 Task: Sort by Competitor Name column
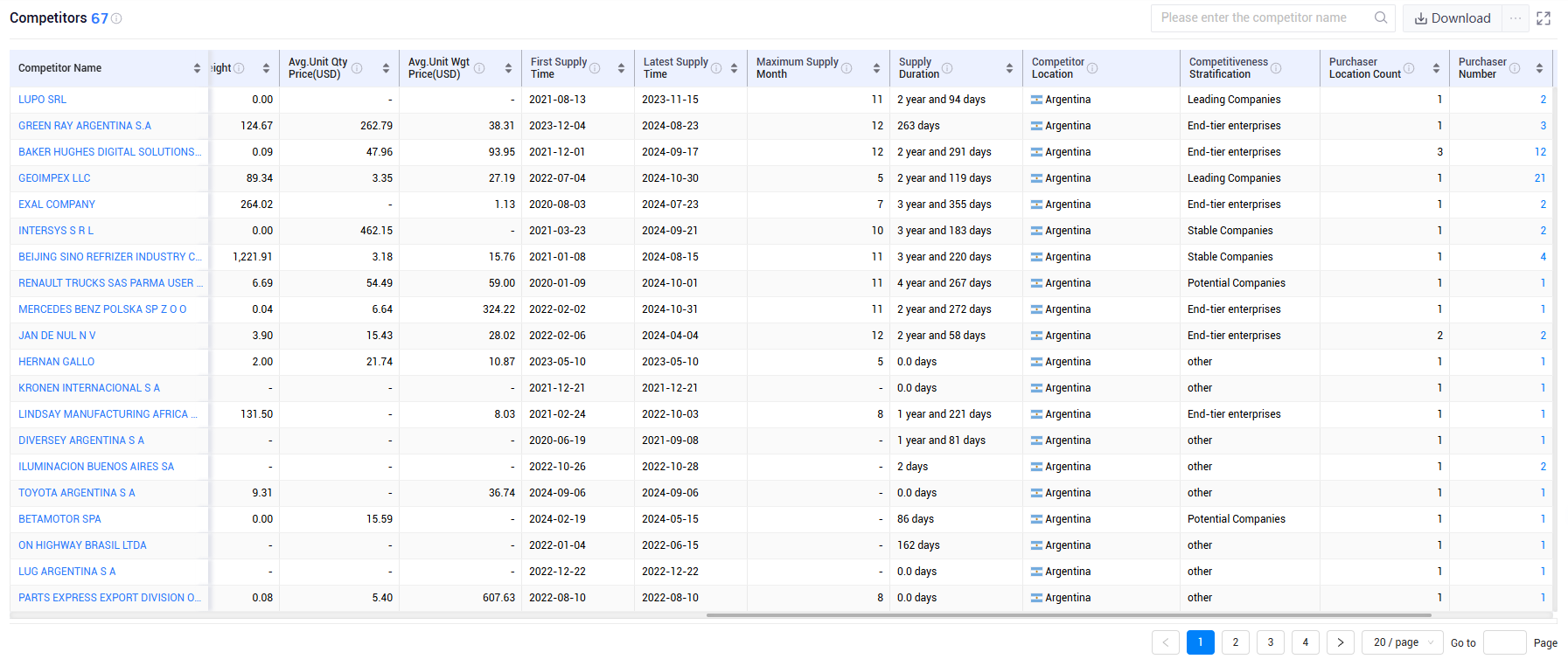[197, 68]
